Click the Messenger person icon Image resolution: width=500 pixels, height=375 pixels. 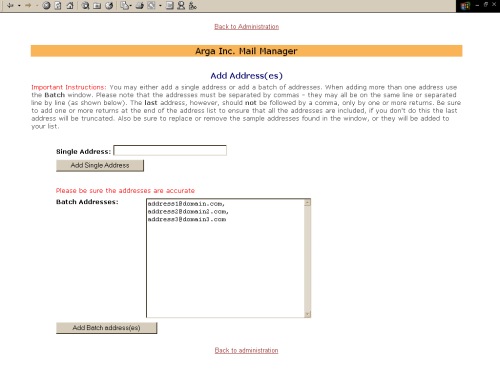point(181,5)
